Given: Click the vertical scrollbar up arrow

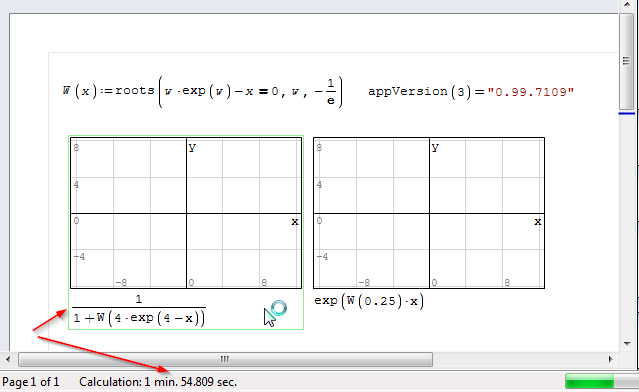Looking at the screenshot, I should point(627,5).
